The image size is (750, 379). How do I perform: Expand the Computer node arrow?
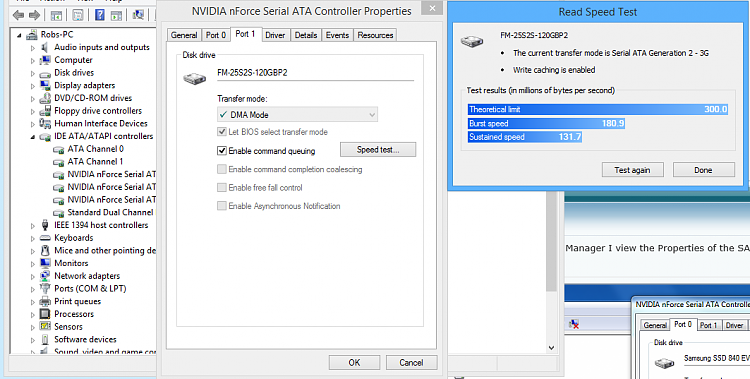(33, 61)
